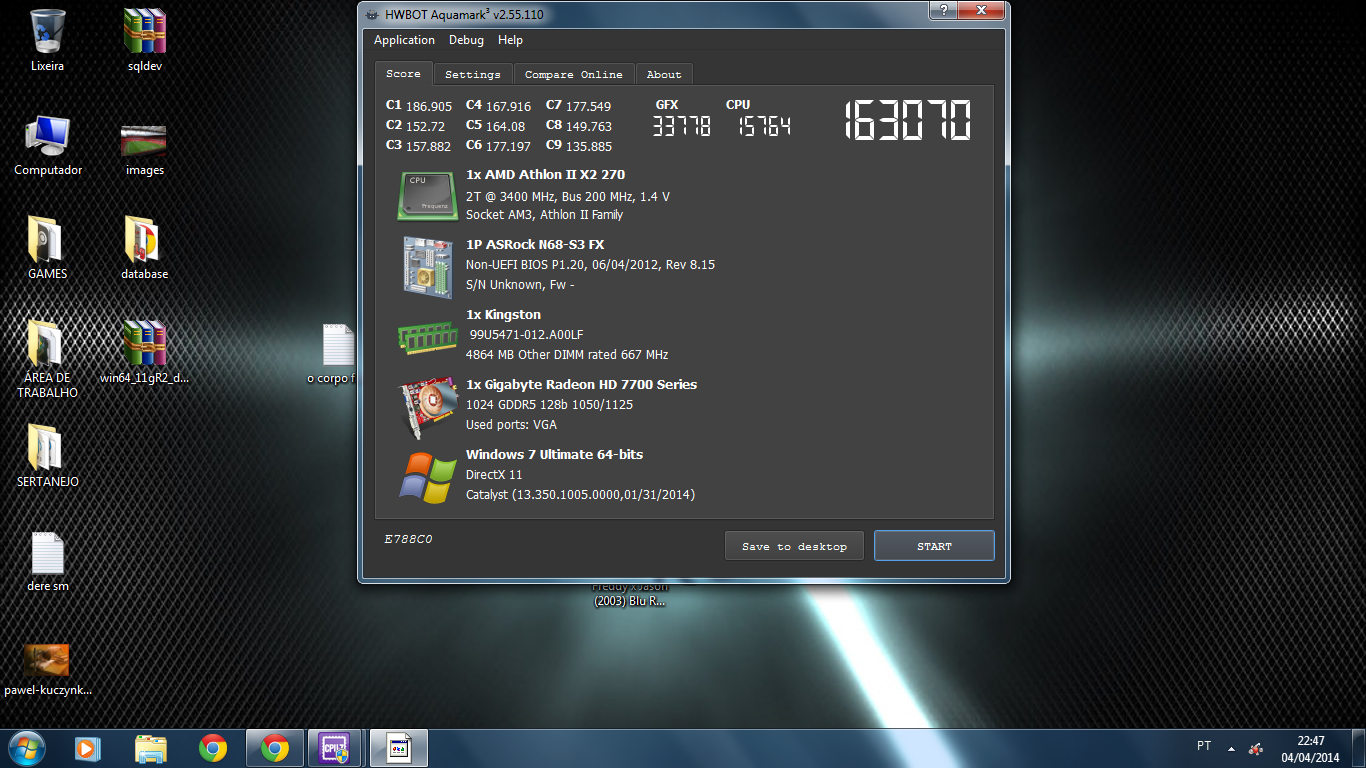Open the Debug menu
This screenshot has height=768, width=1366.
(466, 40)
